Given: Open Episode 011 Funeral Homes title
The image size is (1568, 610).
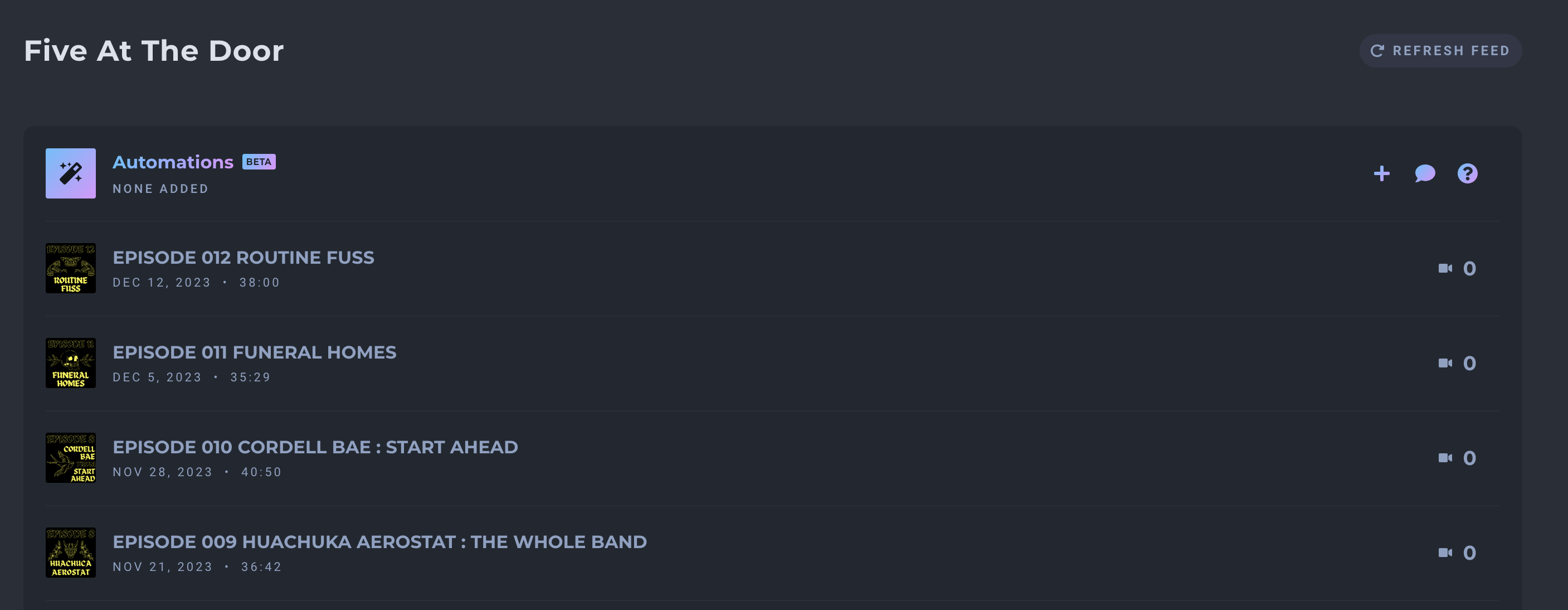Looking at the screenshot, I should (x=255, y=352).
